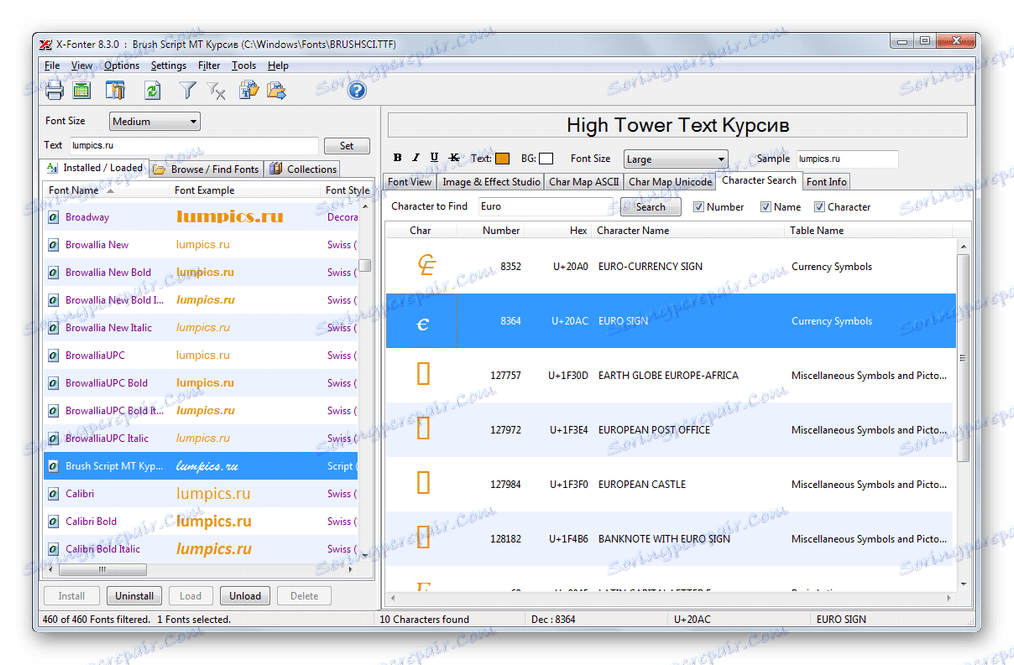Viewport: 1014px width, 665px height.
Task: Click the Set button
Action: click(347, 146)
